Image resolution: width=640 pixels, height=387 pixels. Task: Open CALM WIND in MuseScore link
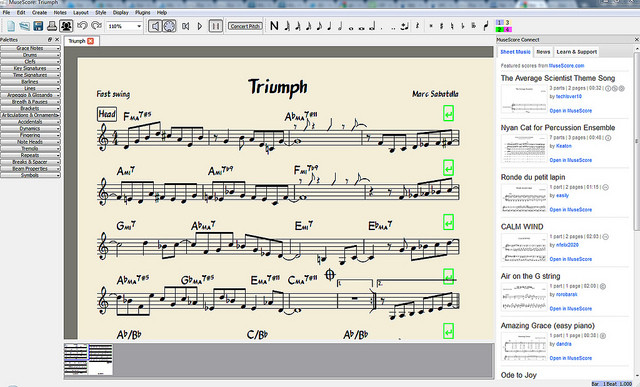[571, 259]
